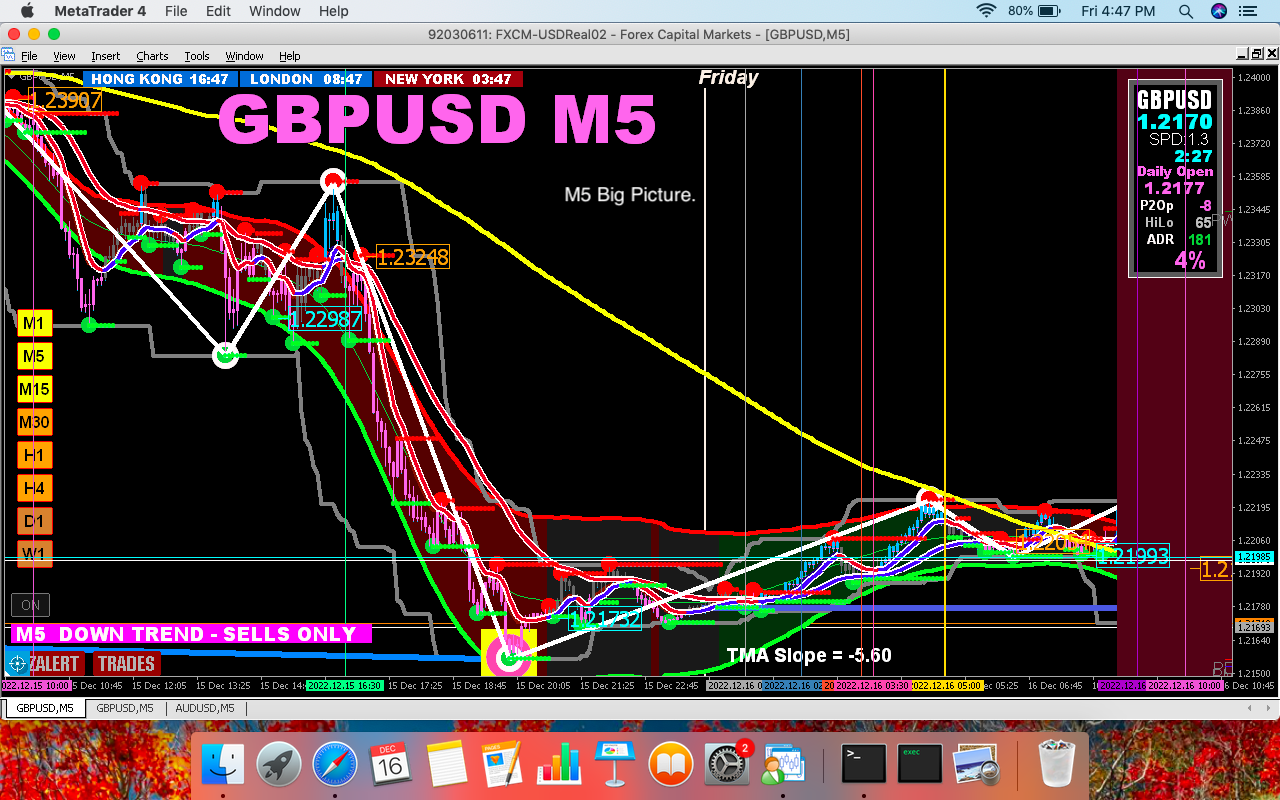Open the Charts menu
Screen dimensions: 1280x800
152,56
